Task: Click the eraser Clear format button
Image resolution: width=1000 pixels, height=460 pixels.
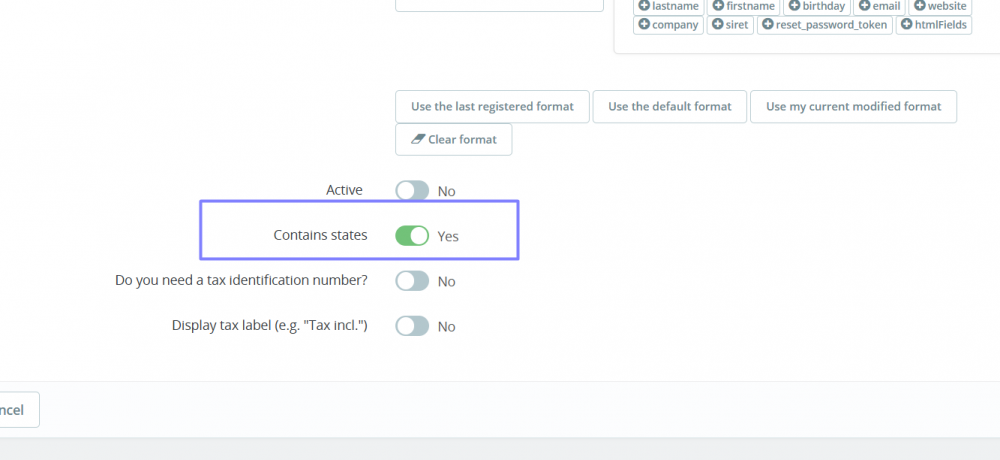Action: [453, 140]
